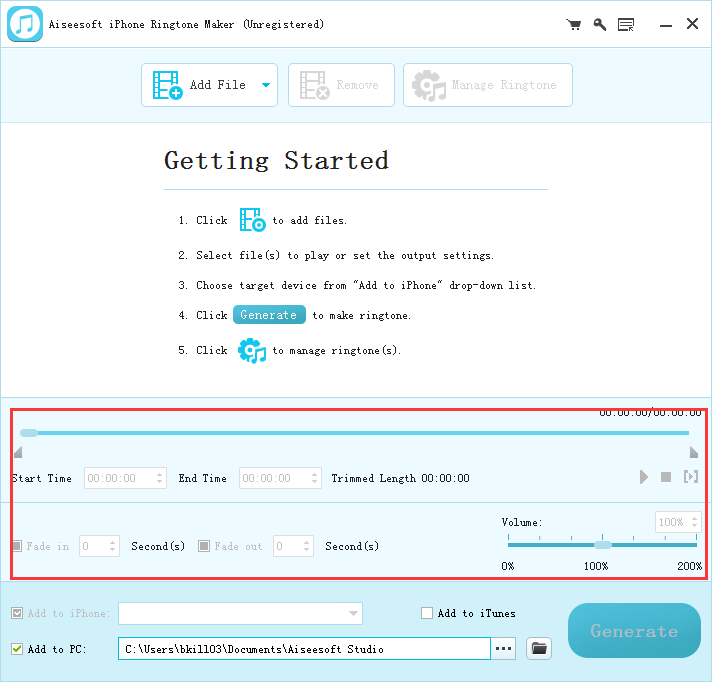Screen dimensions: 712x682
Task: Click the output folder path field
Action: [304, 649]
